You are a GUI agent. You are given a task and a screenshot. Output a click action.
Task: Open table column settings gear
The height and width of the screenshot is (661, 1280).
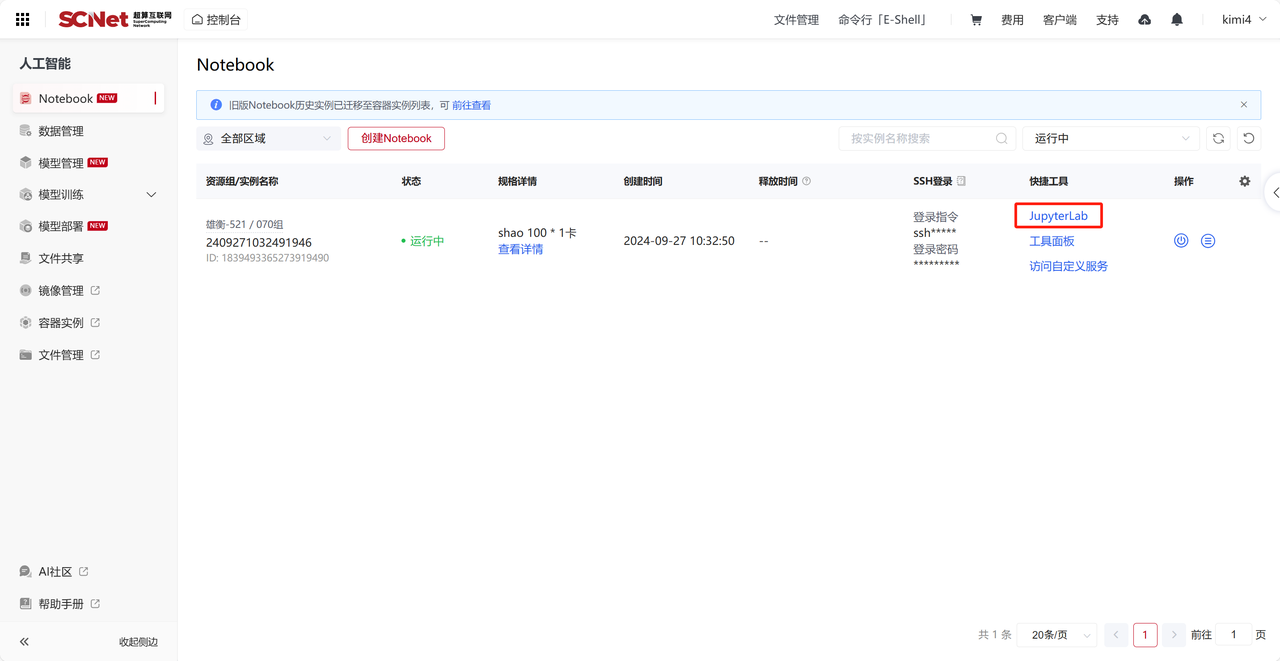pyautogui.click(x=1244, y=181)
